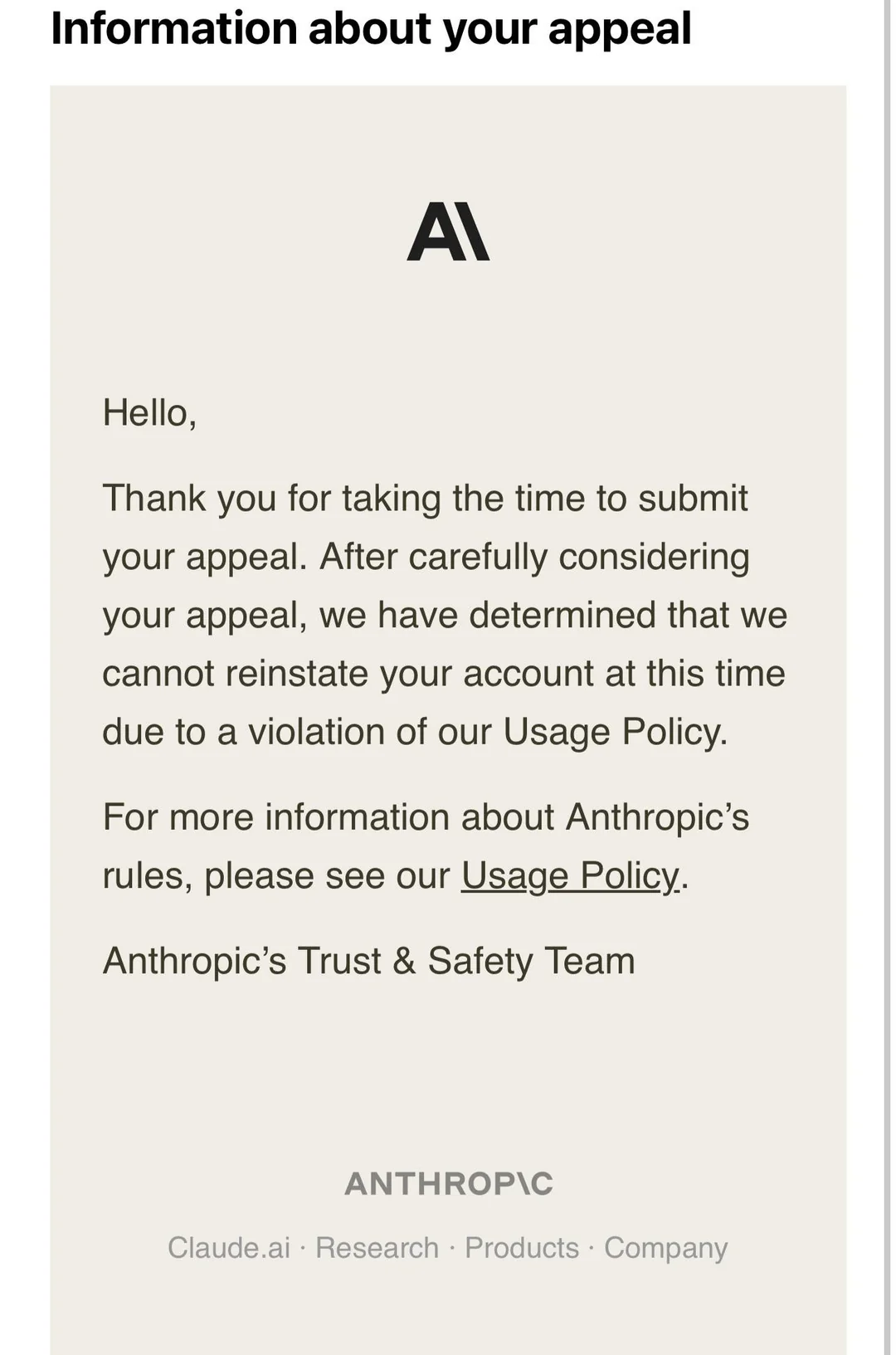
Task: Click 'your appeal. After carefully considering' line
Action: 426,557
